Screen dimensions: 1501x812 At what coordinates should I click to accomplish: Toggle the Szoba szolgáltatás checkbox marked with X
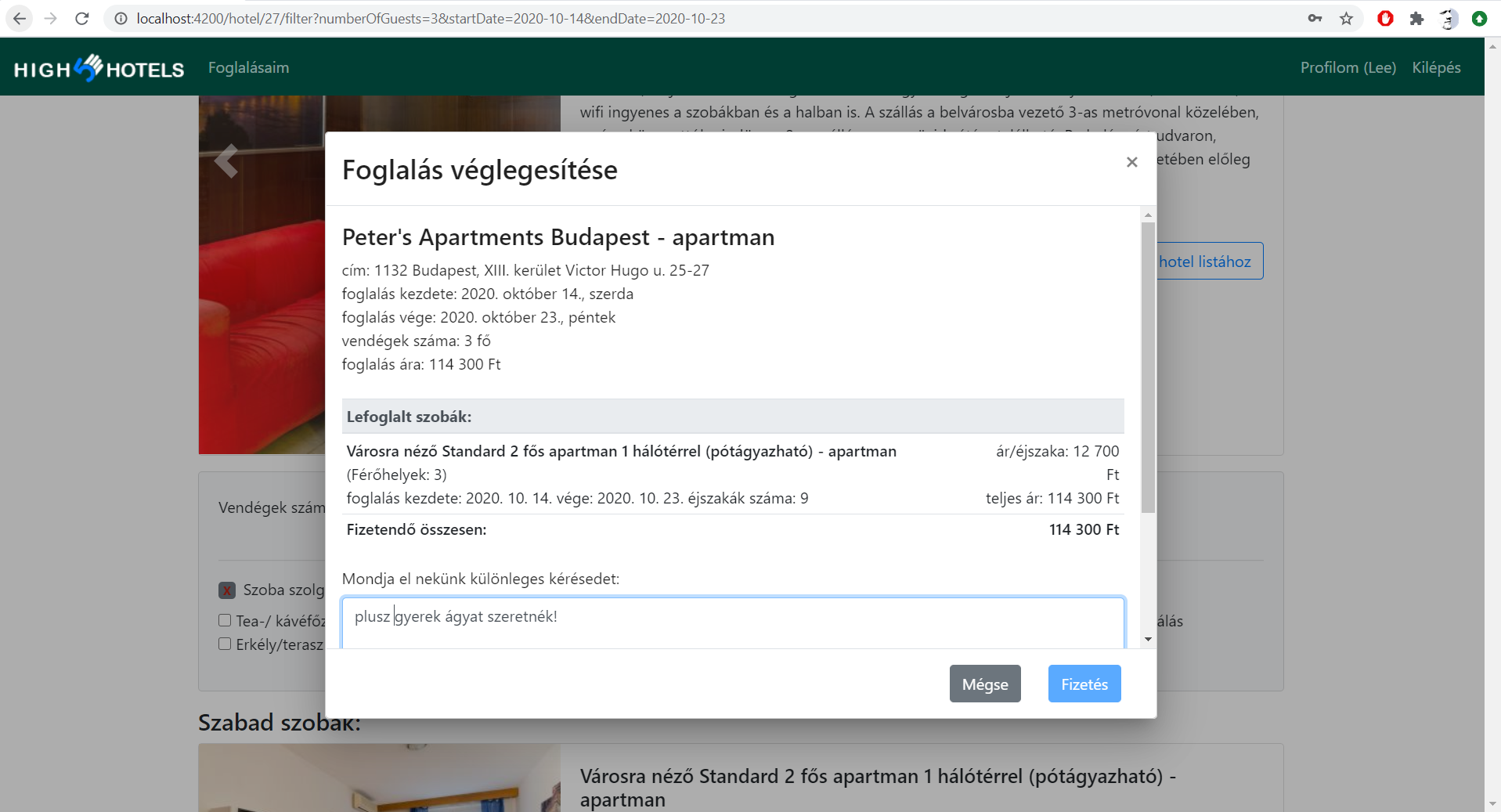[227, 590]
